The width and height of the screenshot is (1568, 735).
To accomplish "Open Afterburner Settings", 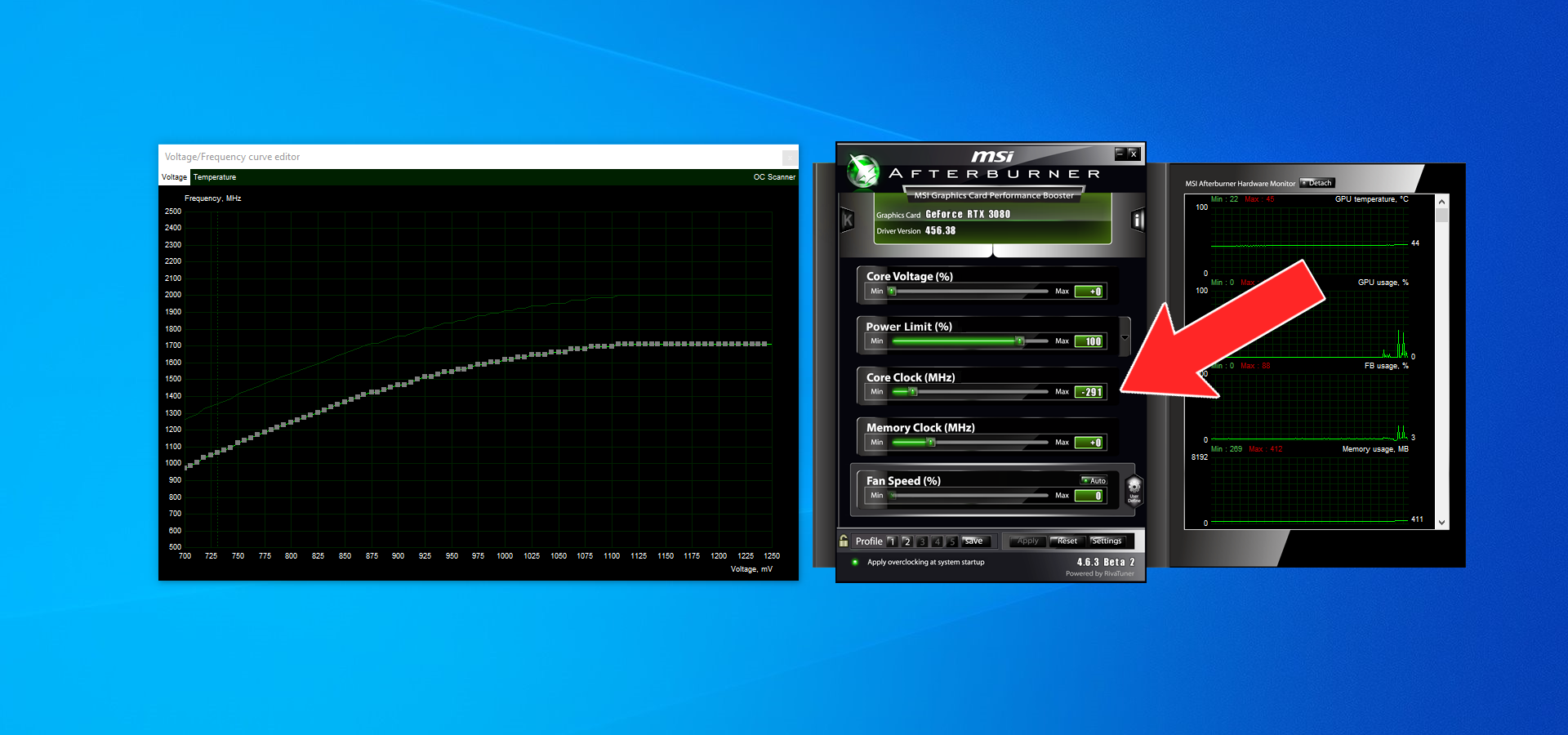I will pyautogui.click(x=1107, y=541).
